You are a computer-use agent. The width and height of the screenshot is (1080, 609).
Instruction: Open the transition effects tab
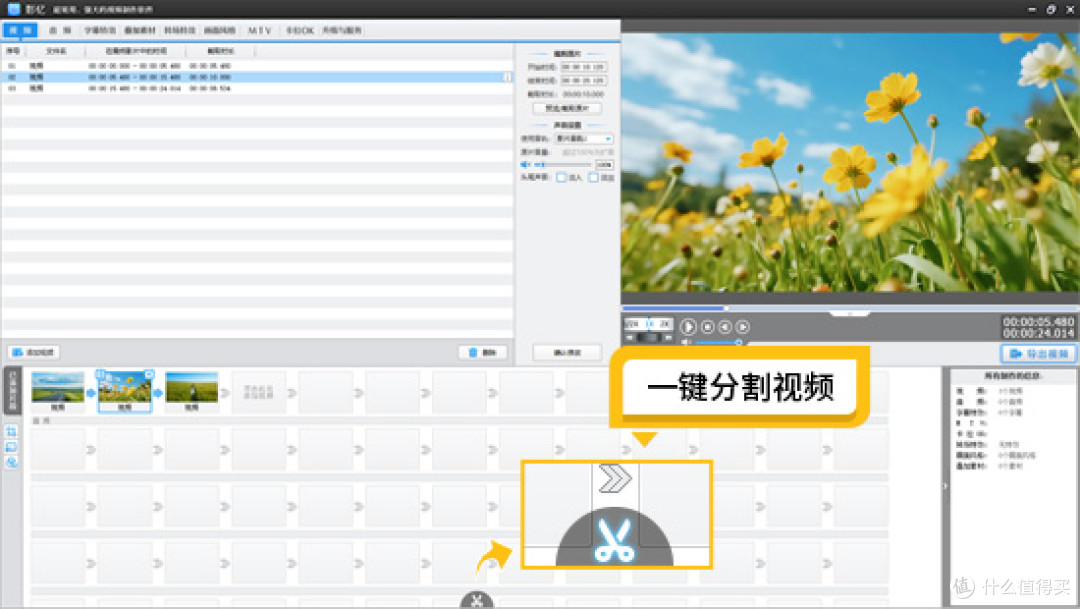(180, 30)
